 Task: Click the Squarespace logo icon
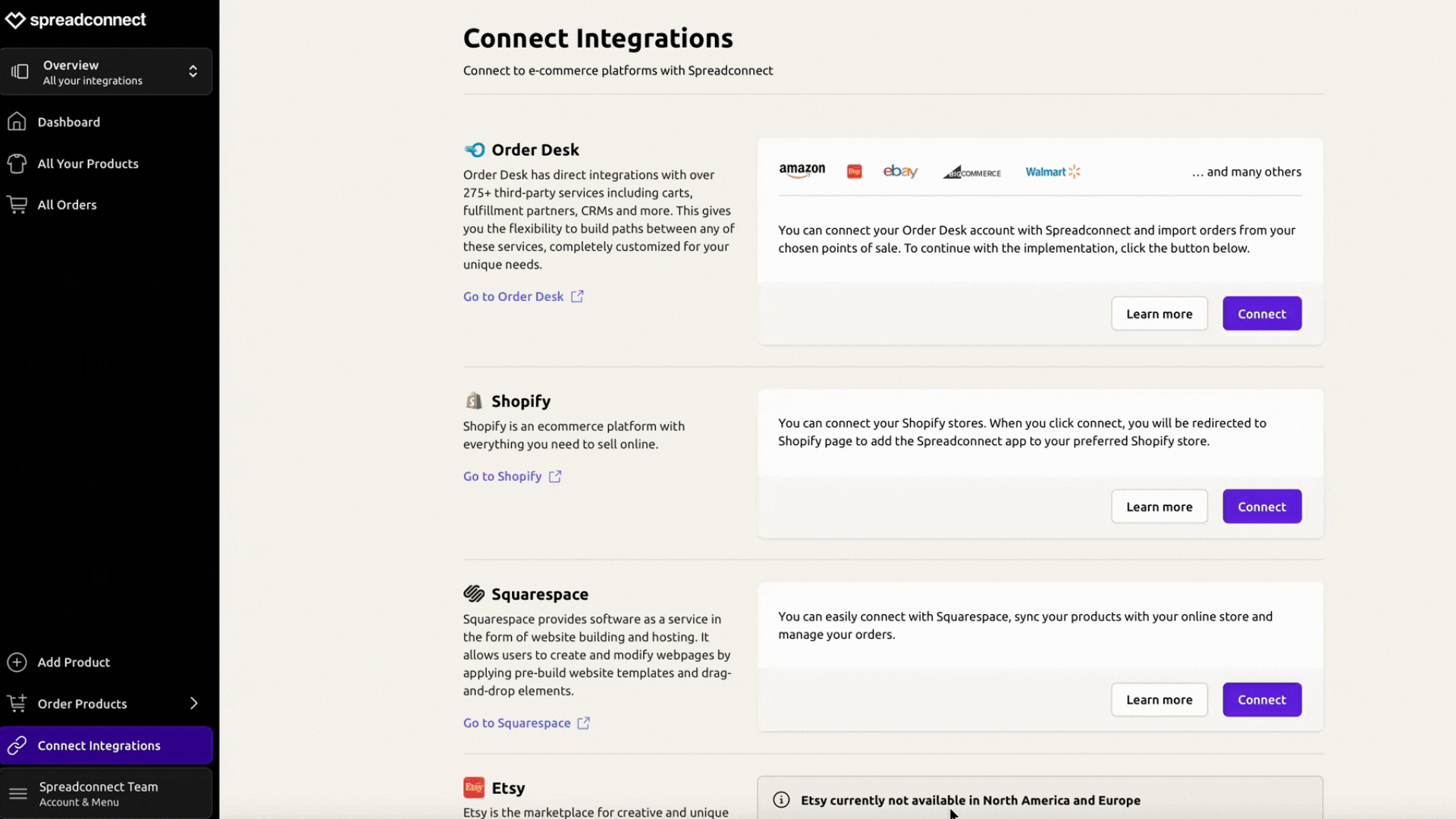tap(474, 594)
